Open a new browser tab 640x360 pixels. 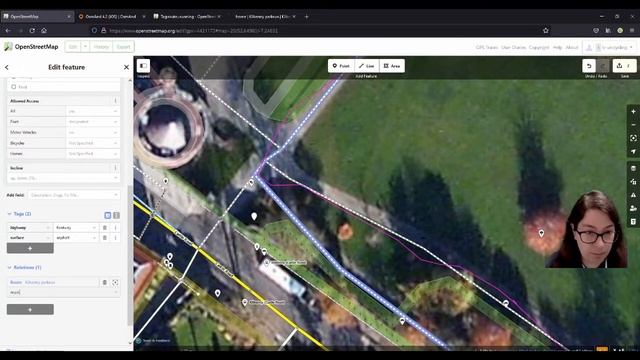[x=307, y=17]
